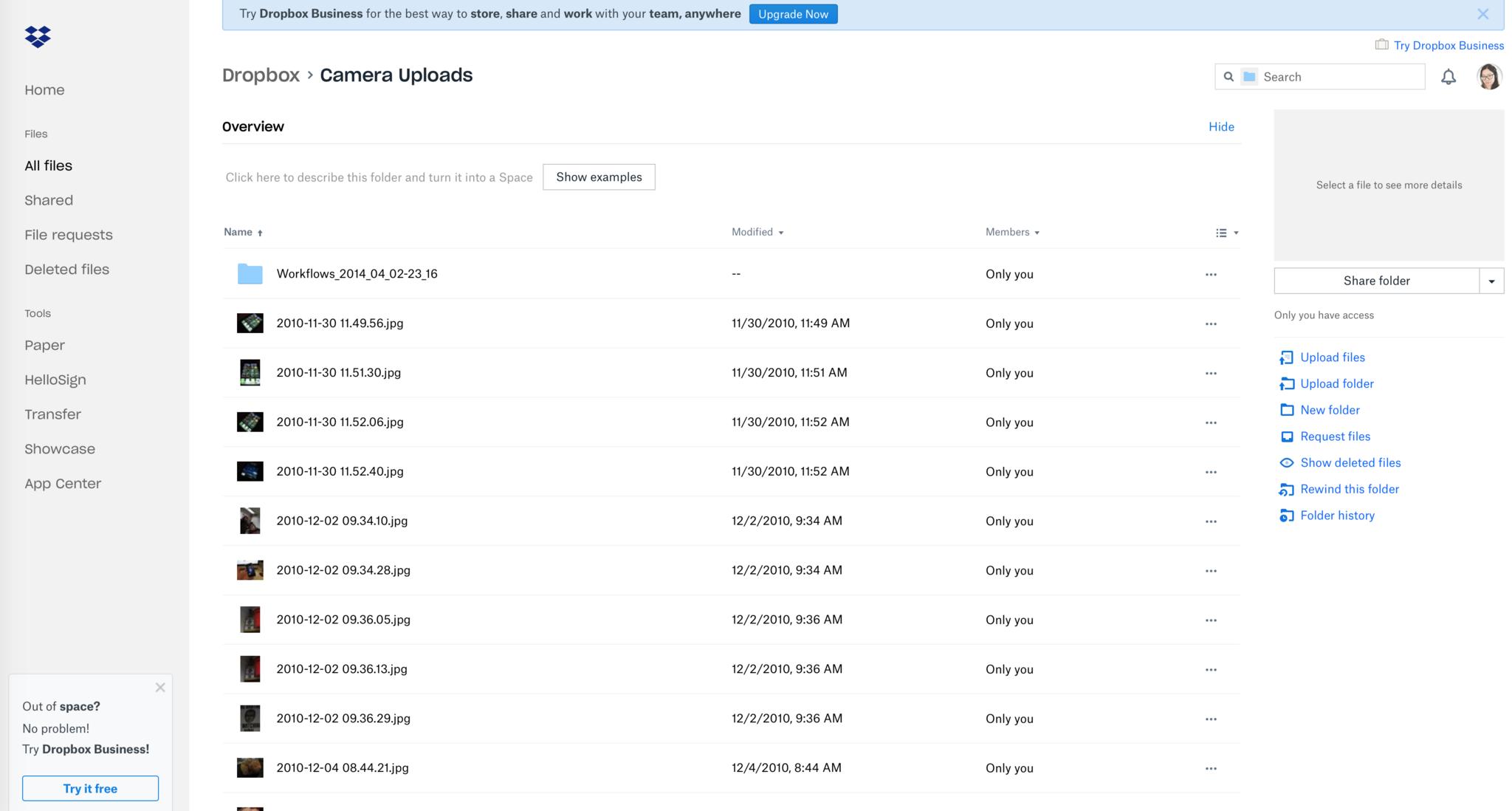Viewport: 1512px width, 811px height.
Task: Click the Folder history icon
Action: point(1286,516)
